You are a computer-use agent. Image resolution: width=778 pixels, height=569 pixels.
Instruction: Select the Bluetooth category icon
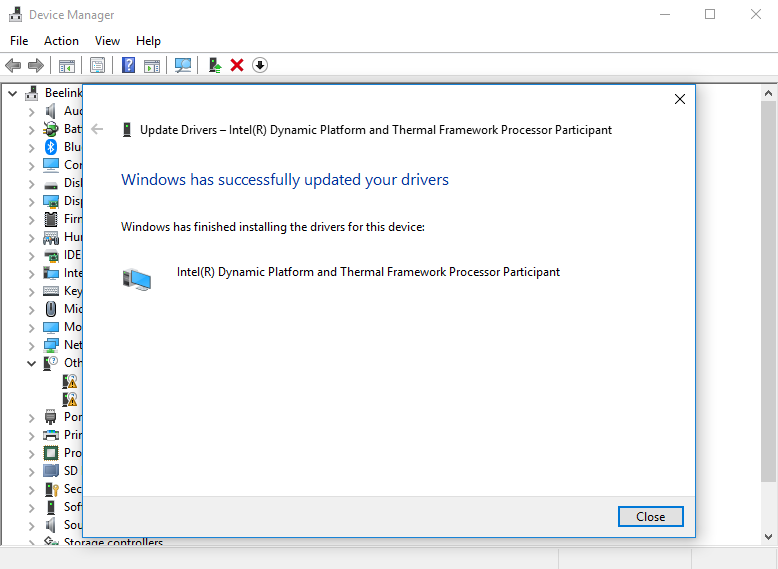pos(51,147)
